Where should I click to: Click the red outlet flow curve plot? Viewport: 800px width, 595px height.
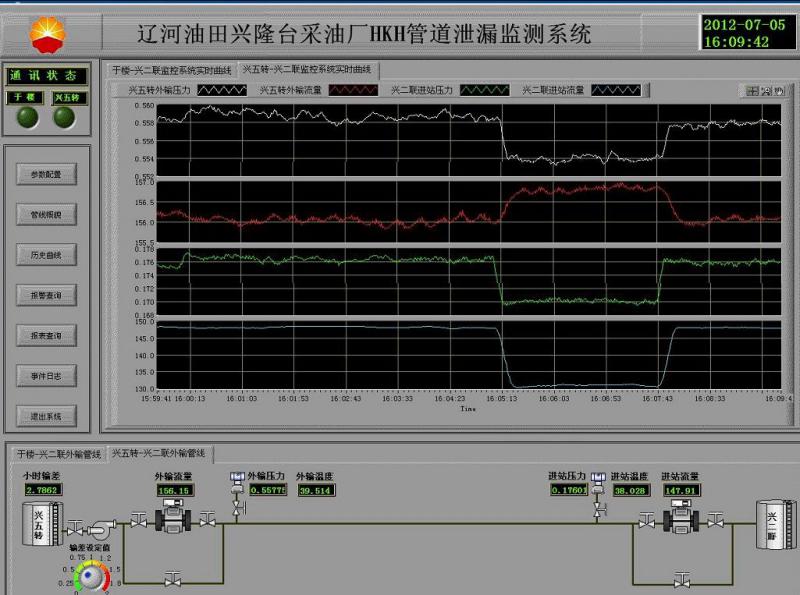pyautogui.click(x=468, y=211)
